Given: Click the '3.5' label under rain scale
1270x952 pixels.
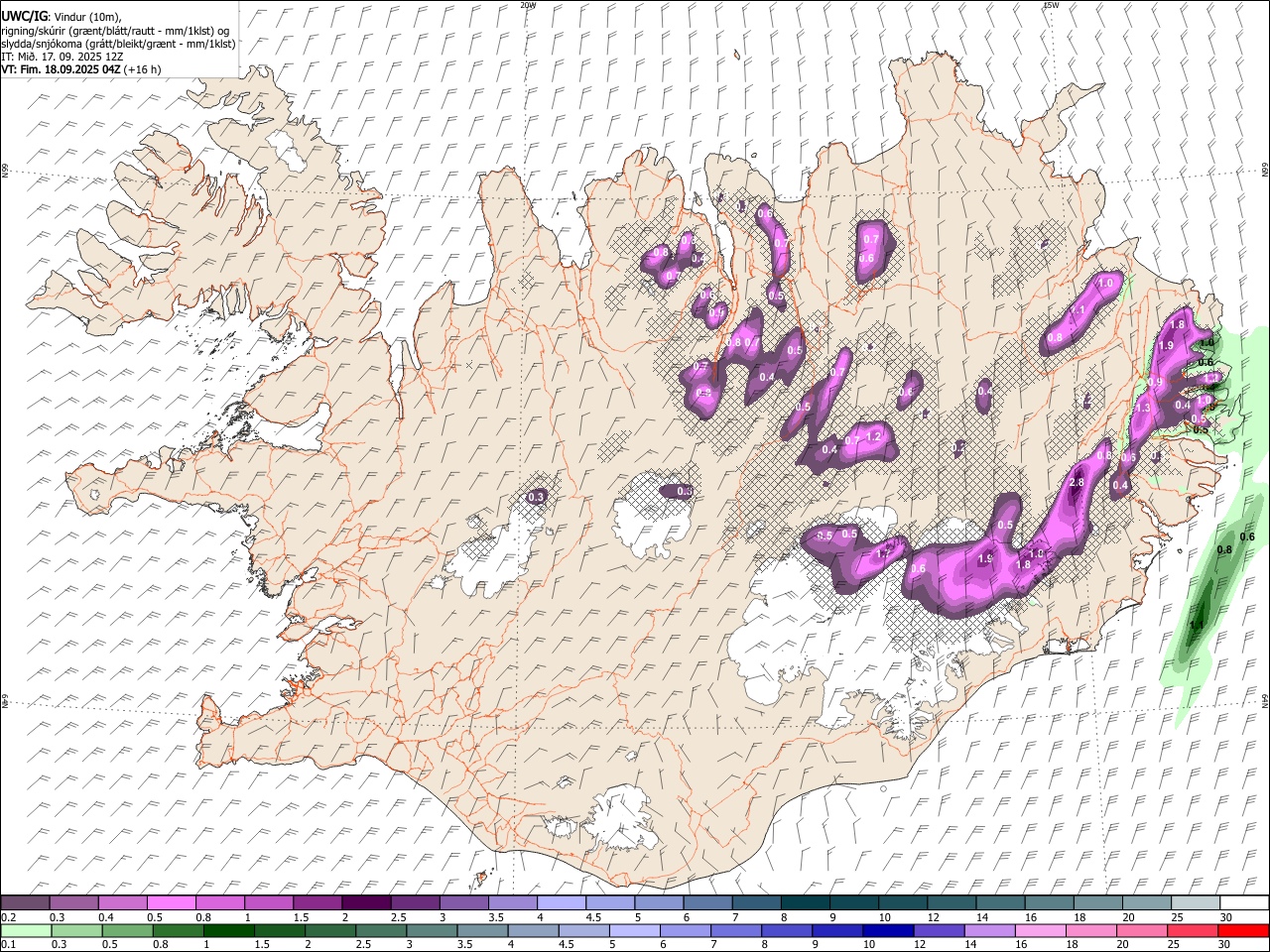Looking at the screenshot, I should coord(464,944).
